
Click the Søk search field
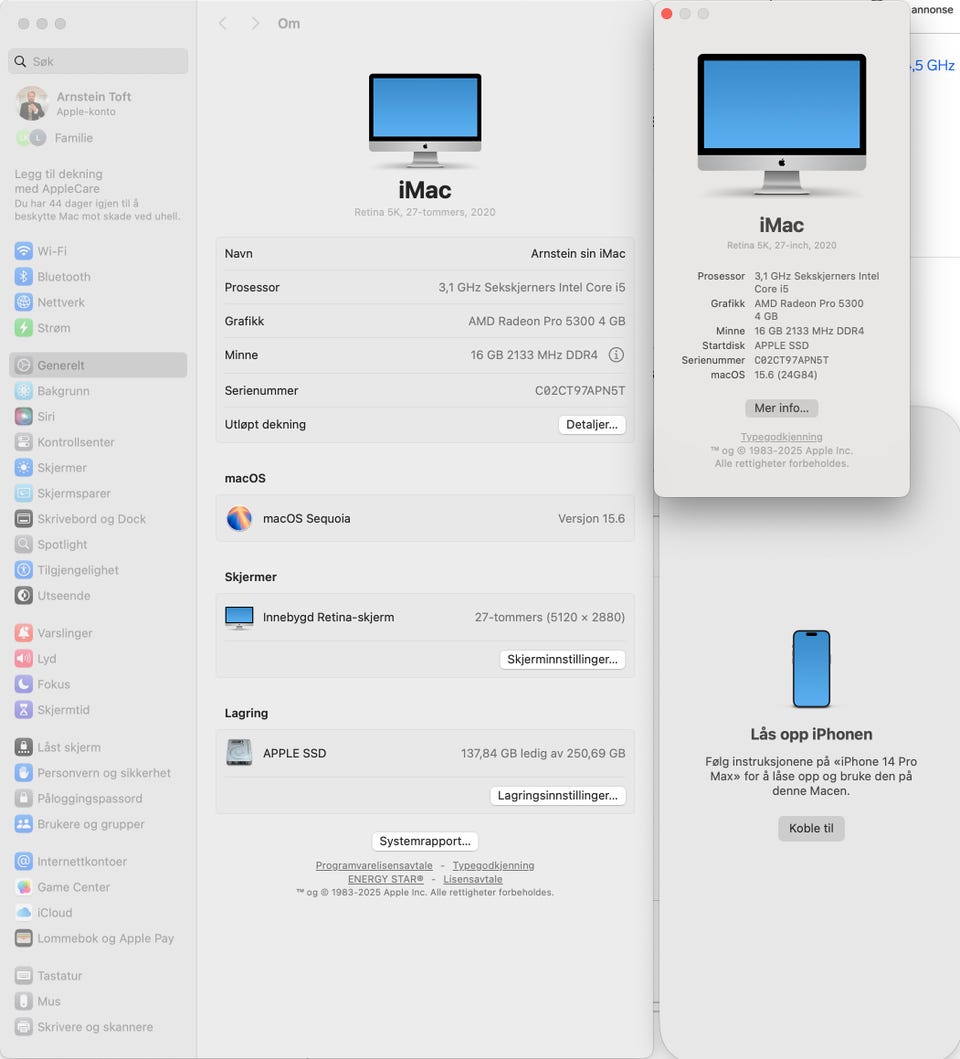tap(98, 61)
